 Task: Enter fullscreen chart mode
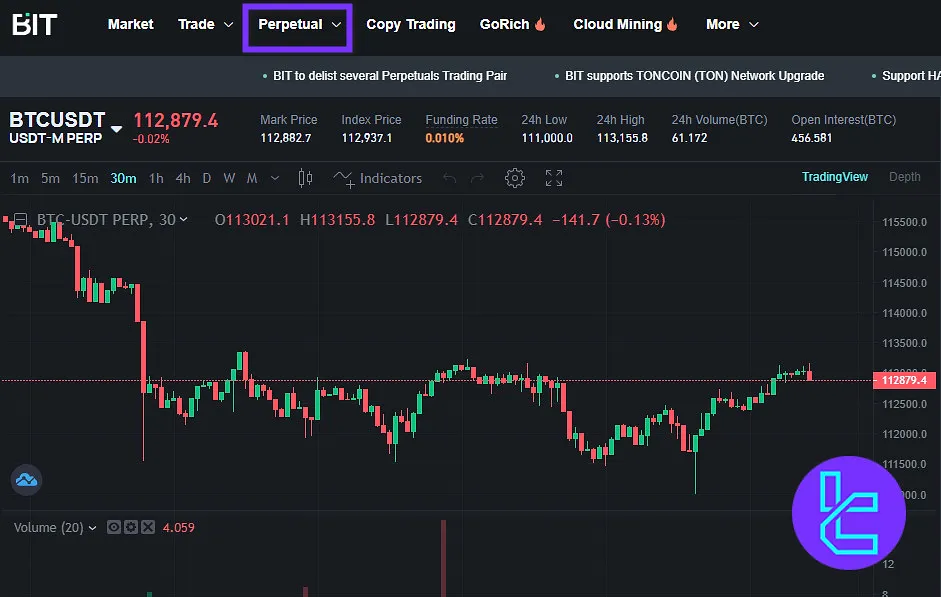point(554,178)
